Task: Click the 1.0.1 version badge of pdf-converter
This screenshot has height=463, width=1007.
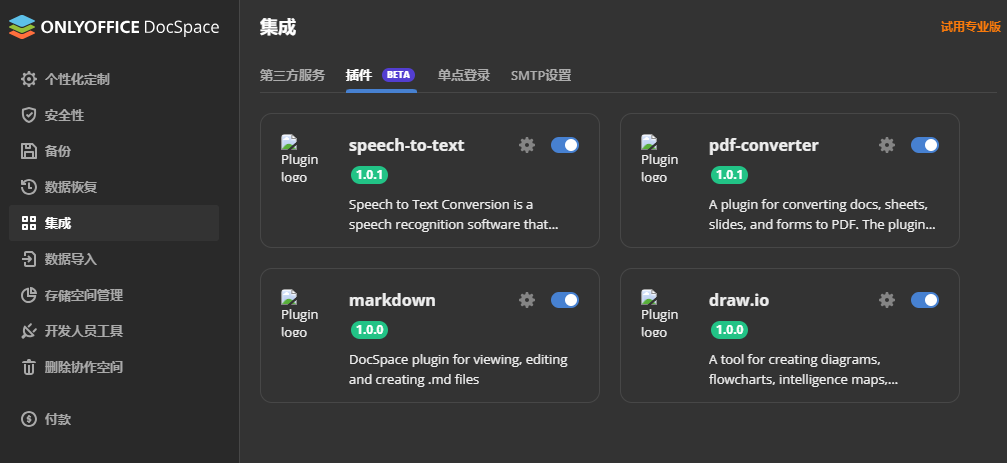Action: coord(730,175)
